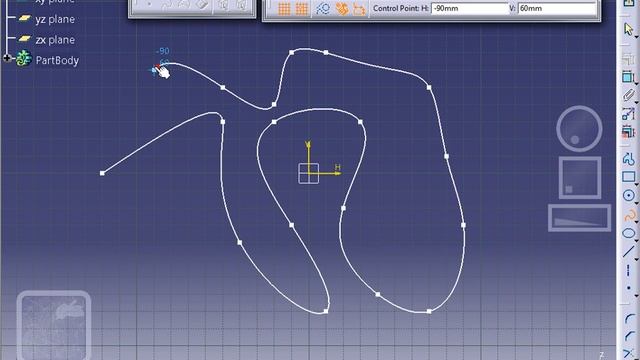This screenshot has height=360, width=640.
Task: Click the Corner fillet tool
Action: point(629,318)
